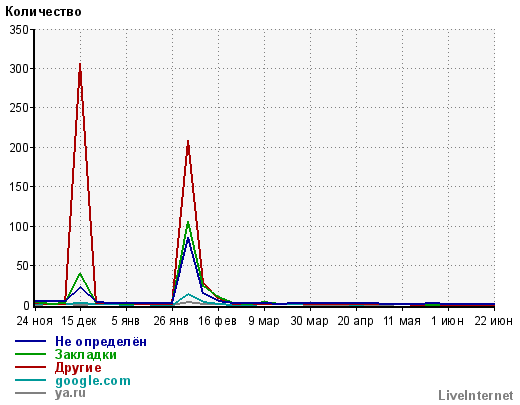
Task: Click the gray ya.ru legend line
Action: 30,393
